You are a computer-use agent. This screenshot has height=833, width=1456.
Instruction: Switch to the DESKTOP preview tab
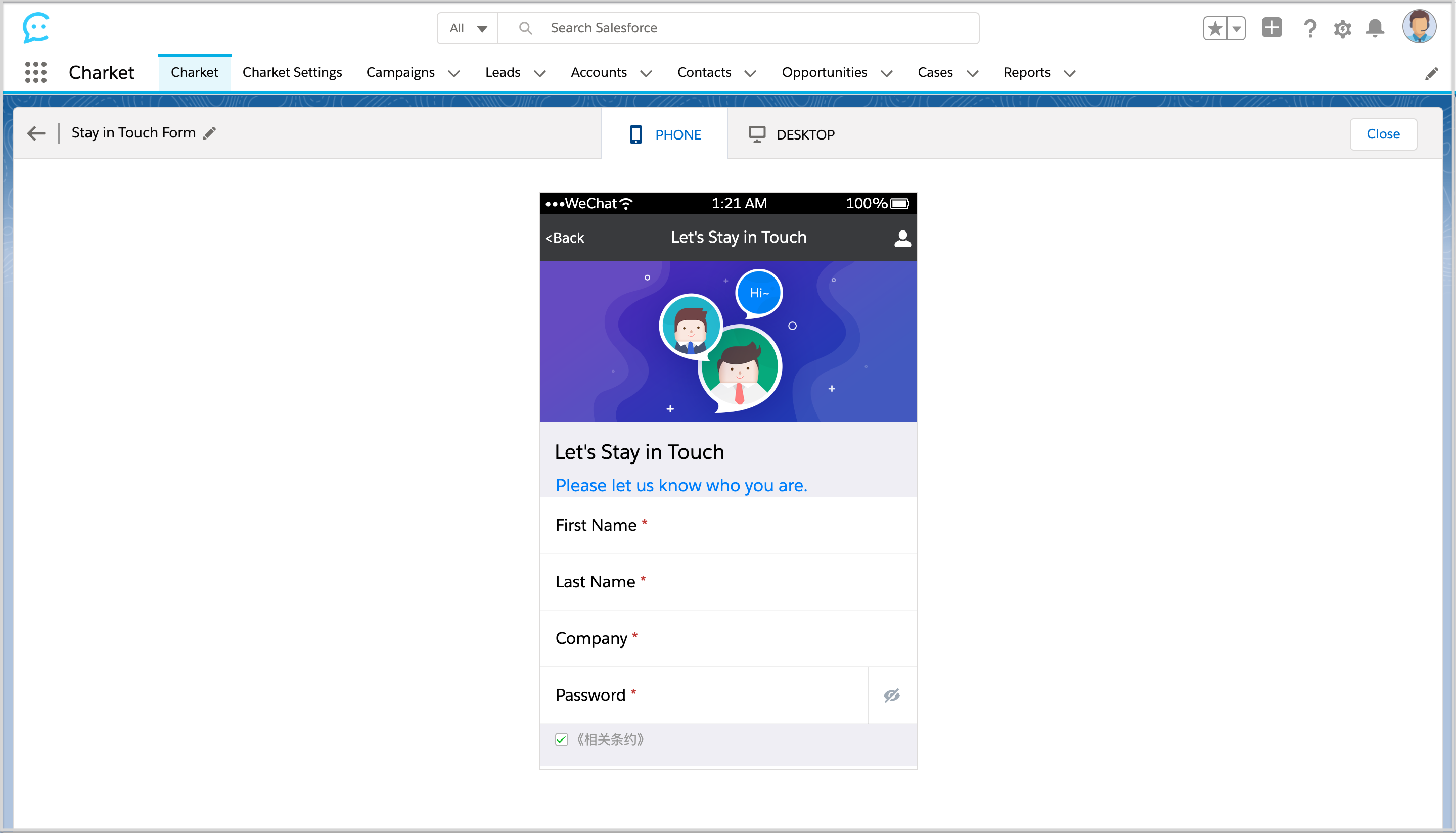coord(792,134)
